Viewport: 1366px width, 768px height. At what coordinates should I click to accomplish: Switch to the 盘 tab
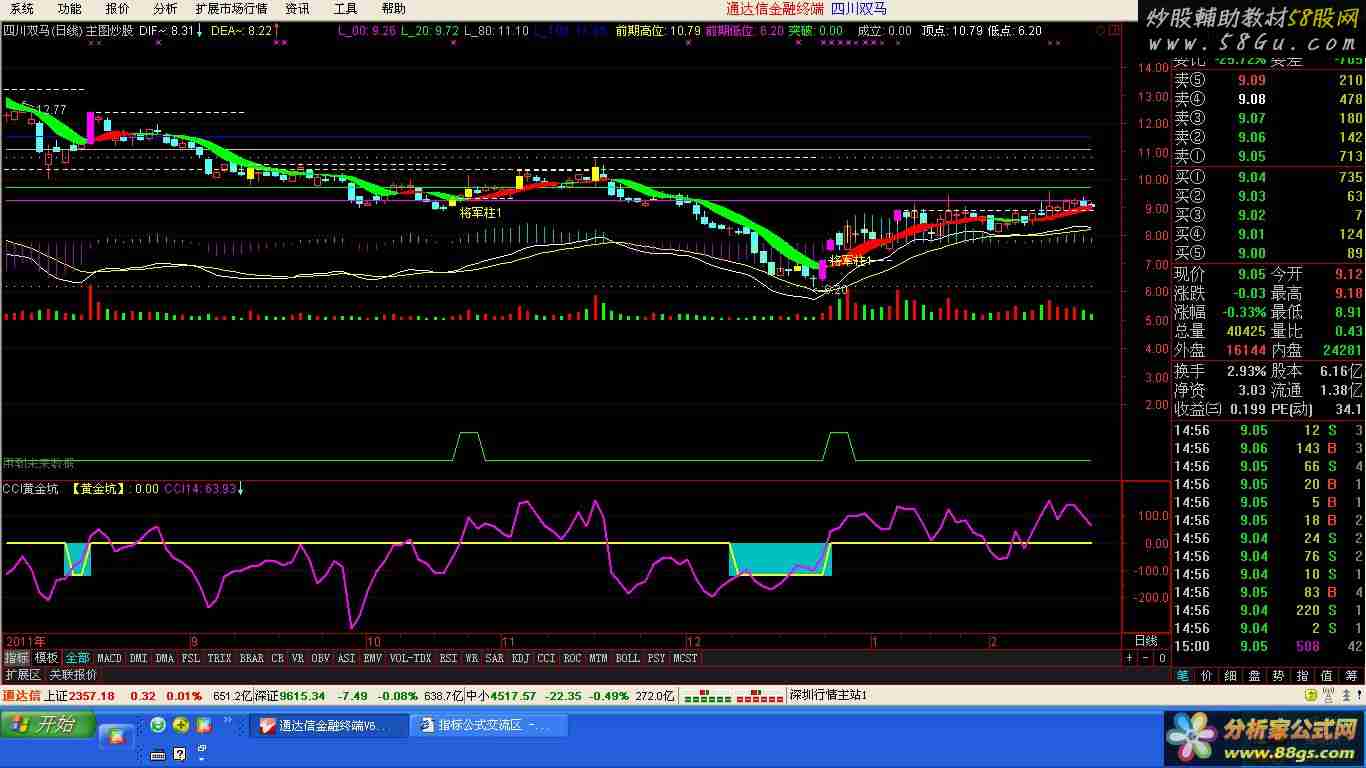pos(1254,676)
